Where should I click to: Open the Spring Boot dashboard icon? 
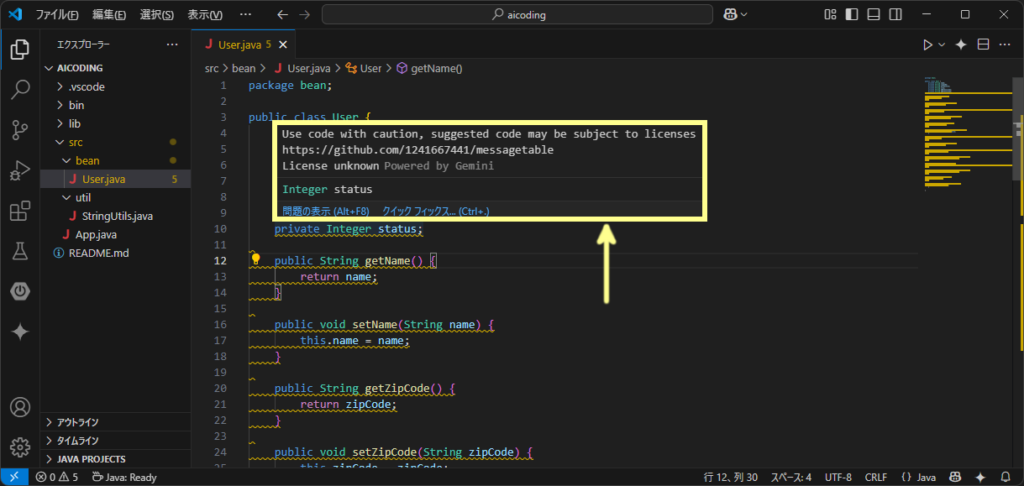[x=20, y=292]
